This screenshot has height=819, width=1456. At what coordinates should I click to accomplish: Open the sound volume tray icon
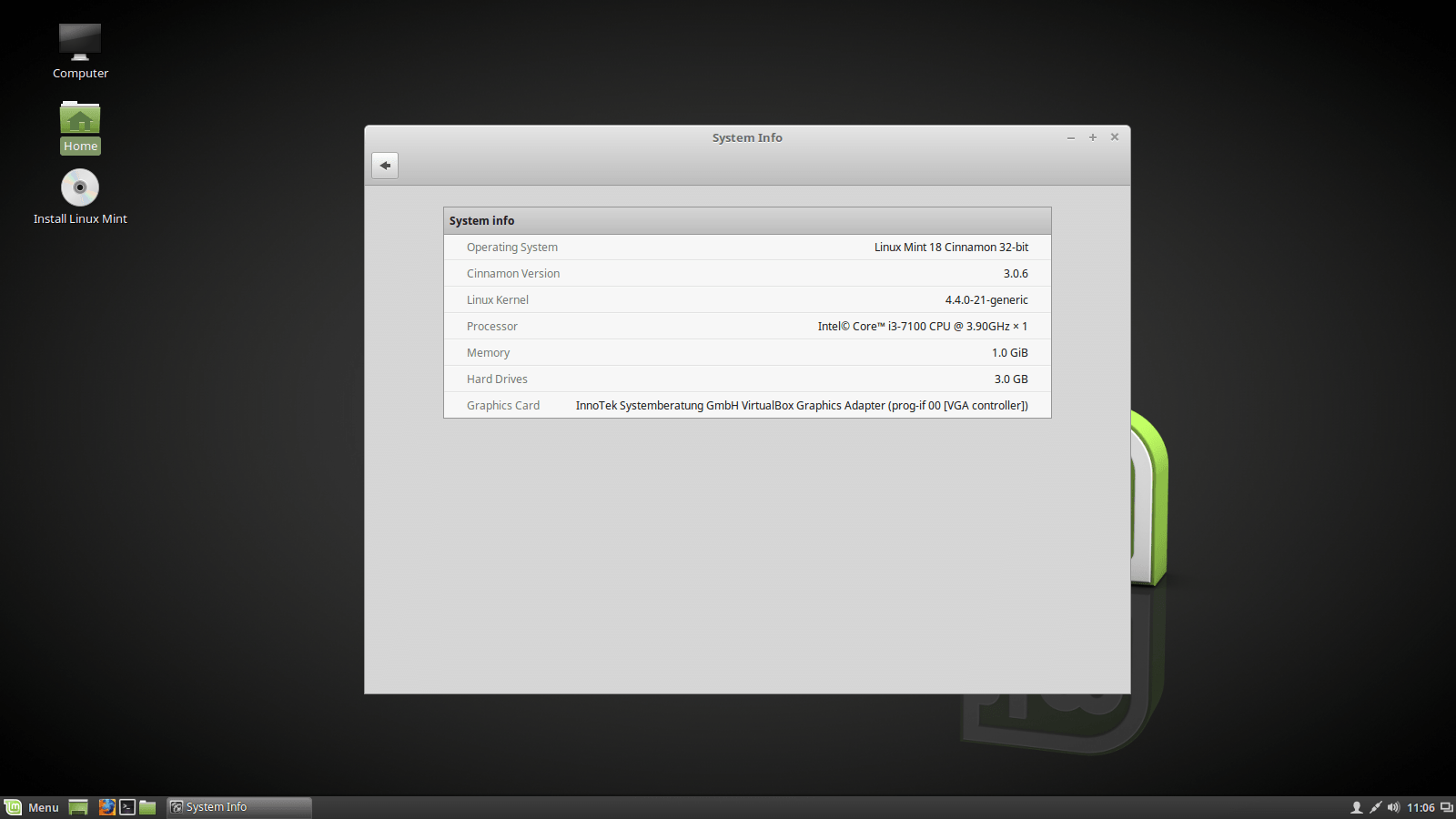point(1393,807)
